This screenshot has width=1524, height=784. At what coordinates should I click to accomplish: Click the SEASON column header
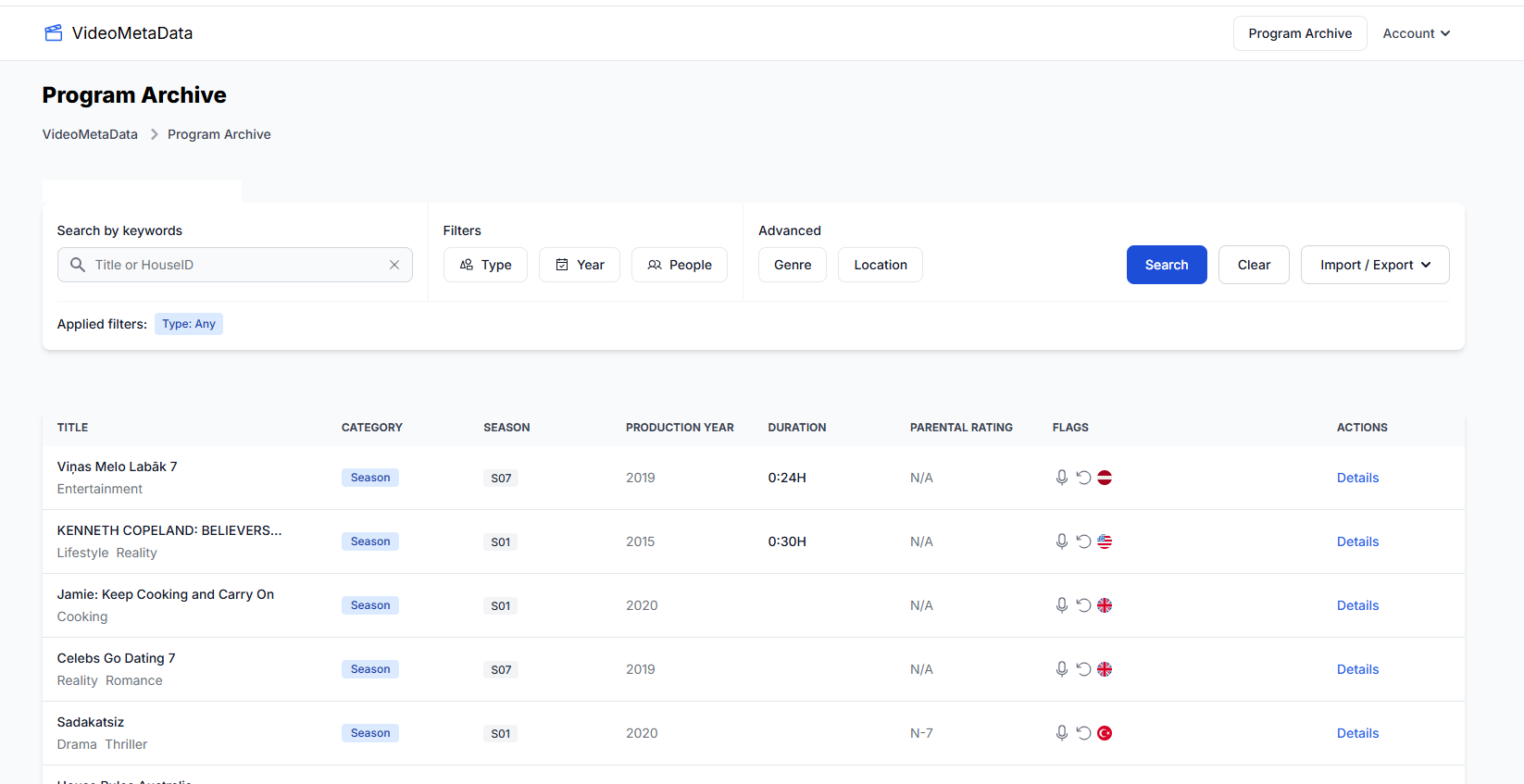(x=506, y=428)
